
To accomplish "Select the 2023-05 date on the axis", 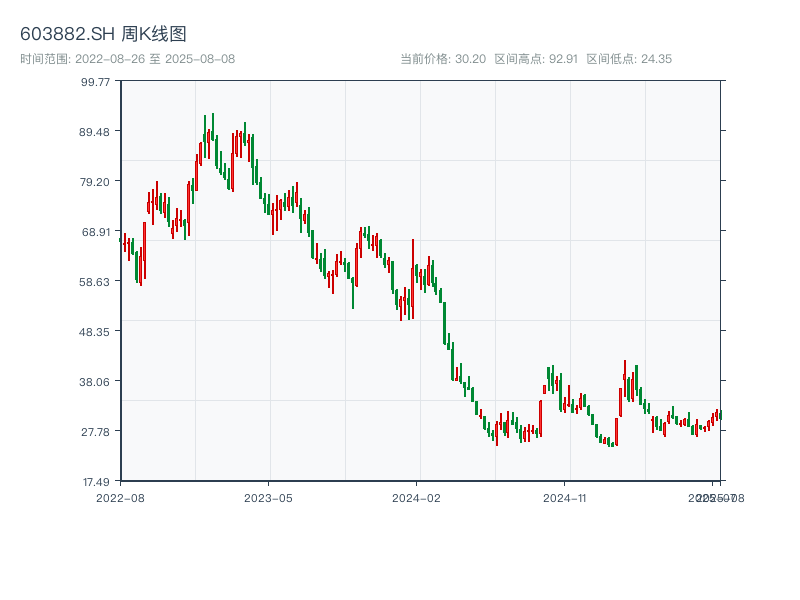I will [268, 497].
